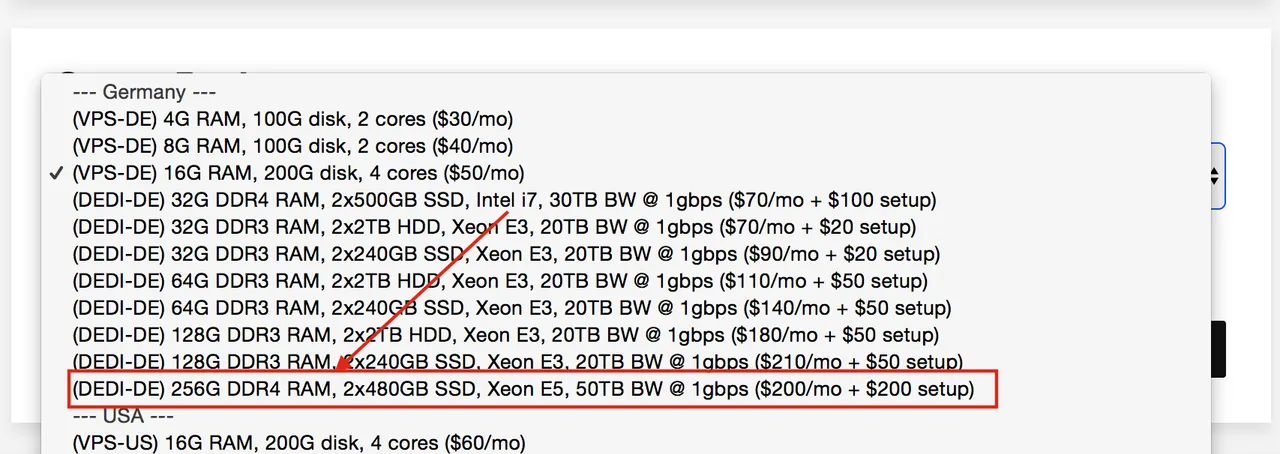Choose VPS-DE 8G RAM $40/mo plan
Image resolution: width=1280 pixels, height=454 pixels.
(x=292, y=146)
